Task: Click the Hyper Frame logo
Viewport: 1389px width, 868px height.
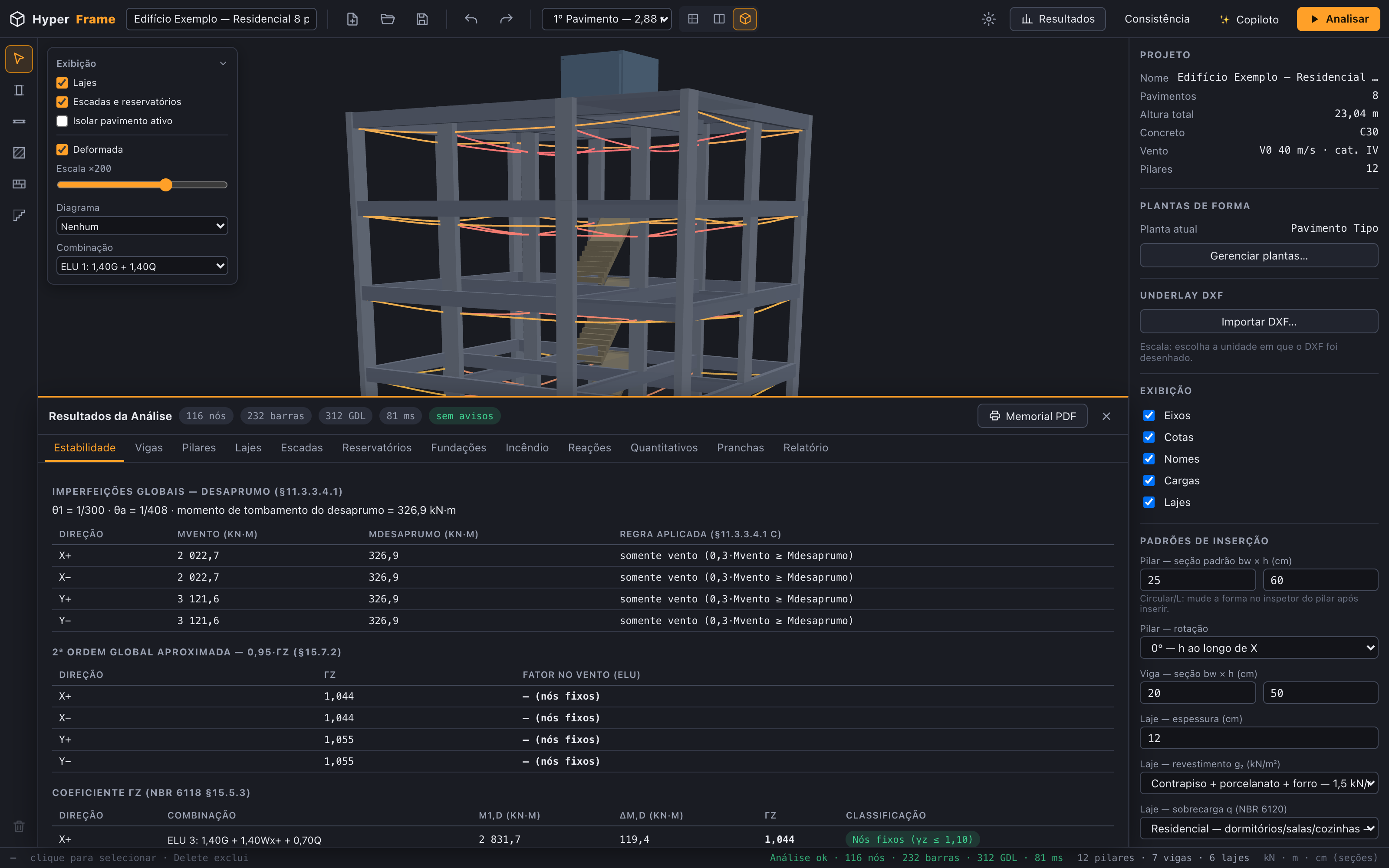Action: click(x=62, y=19)
